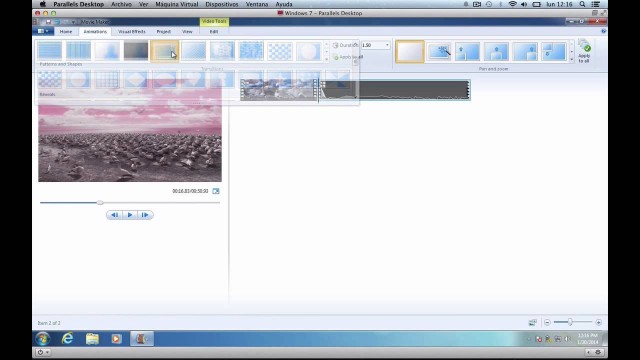
Task: Open the quick access toolbar customize dropdown
Action: click(73, 22)
